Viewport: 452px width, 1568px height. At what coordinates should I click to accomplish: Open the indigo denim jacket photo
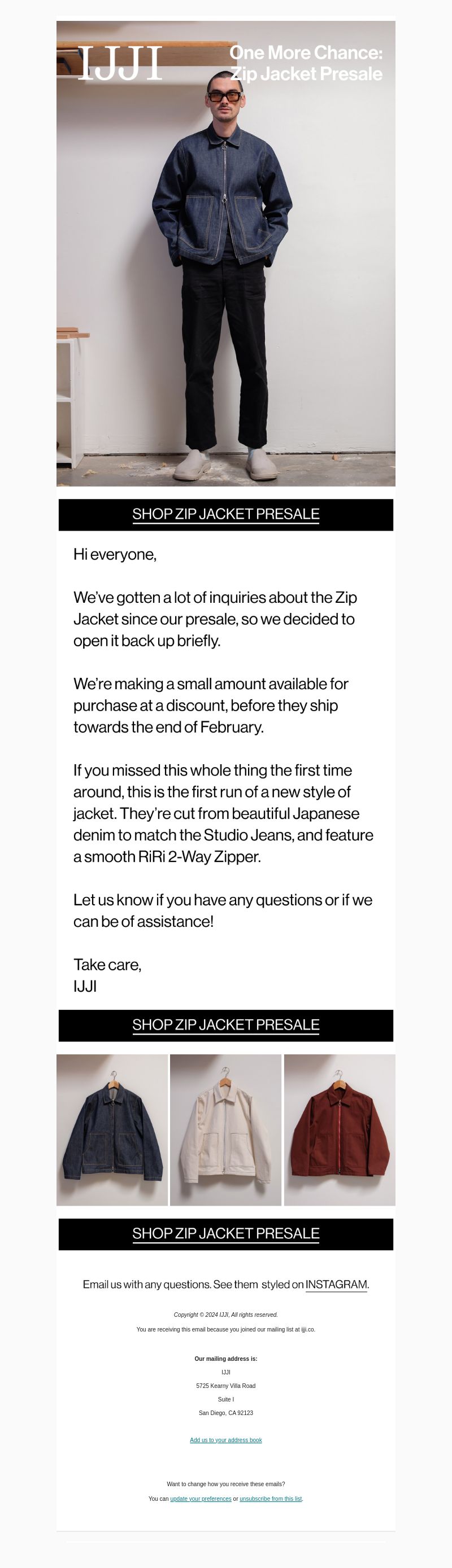point(112,1130)
